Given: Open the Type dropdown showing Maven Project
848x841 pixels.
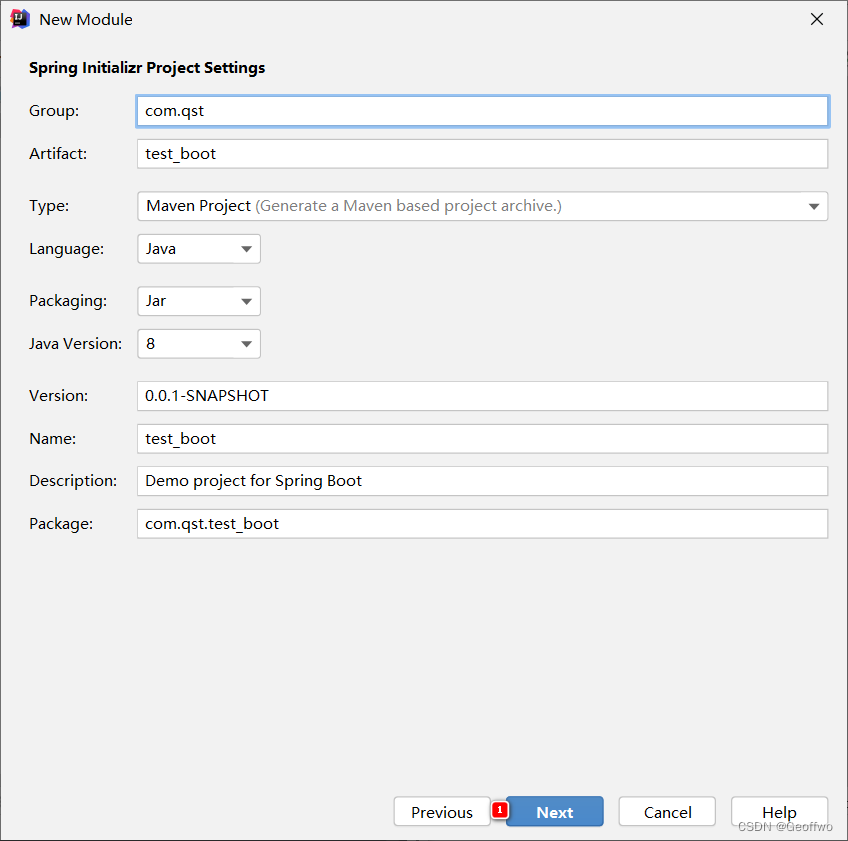Looking at the screenshot, I should coord(482,206).
